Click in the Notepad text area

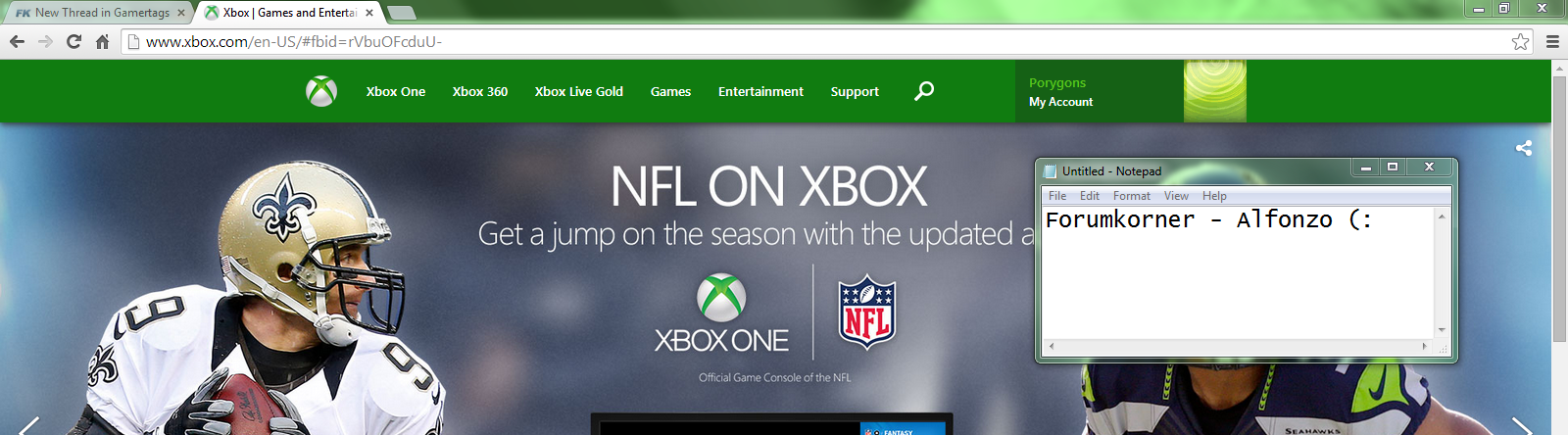tap(1238, 272)
